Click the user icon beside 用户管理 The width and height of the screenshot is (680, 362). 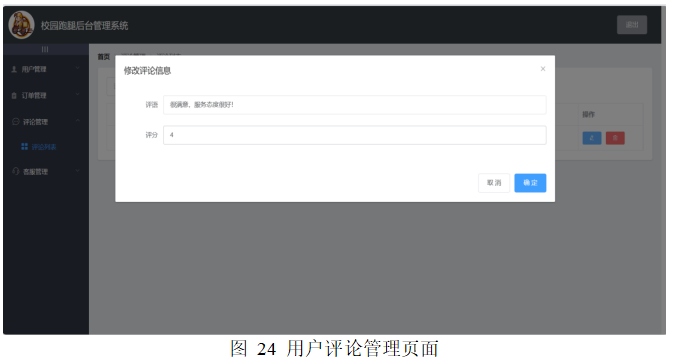(x=14, y=69)
